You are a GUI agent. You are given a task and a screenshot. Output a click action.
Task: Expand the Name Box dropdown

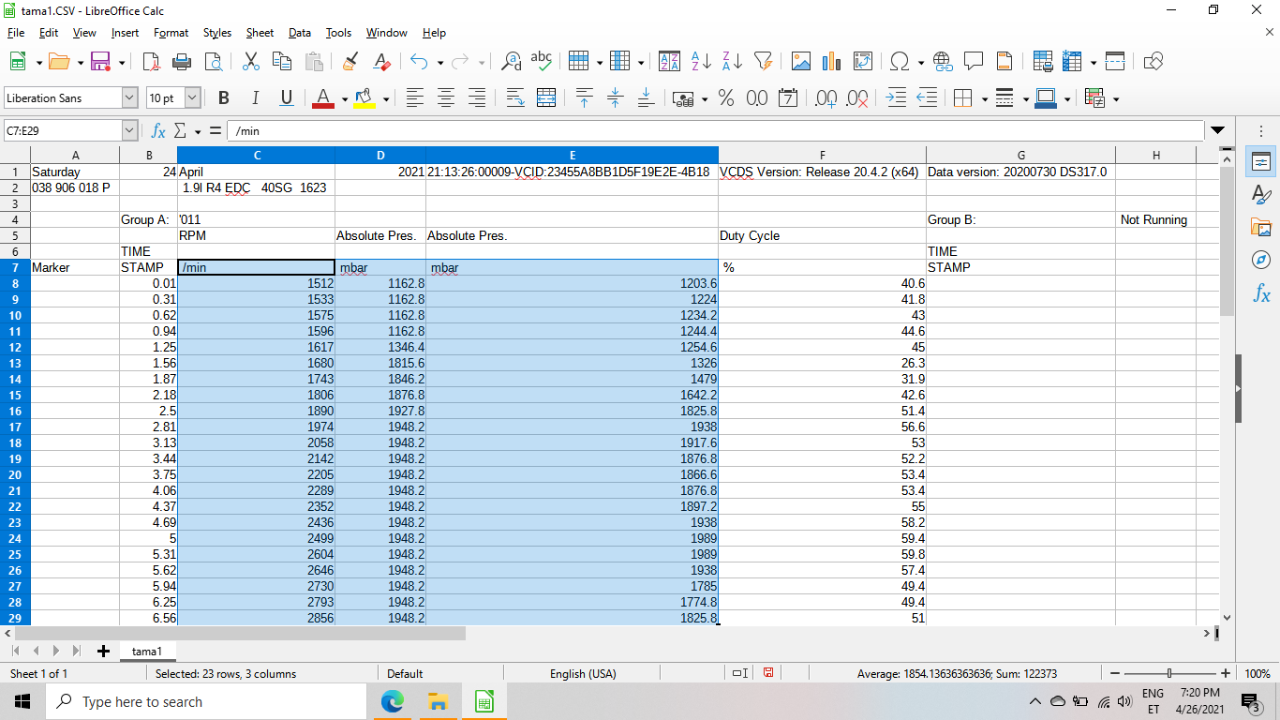tap(130, 131)
